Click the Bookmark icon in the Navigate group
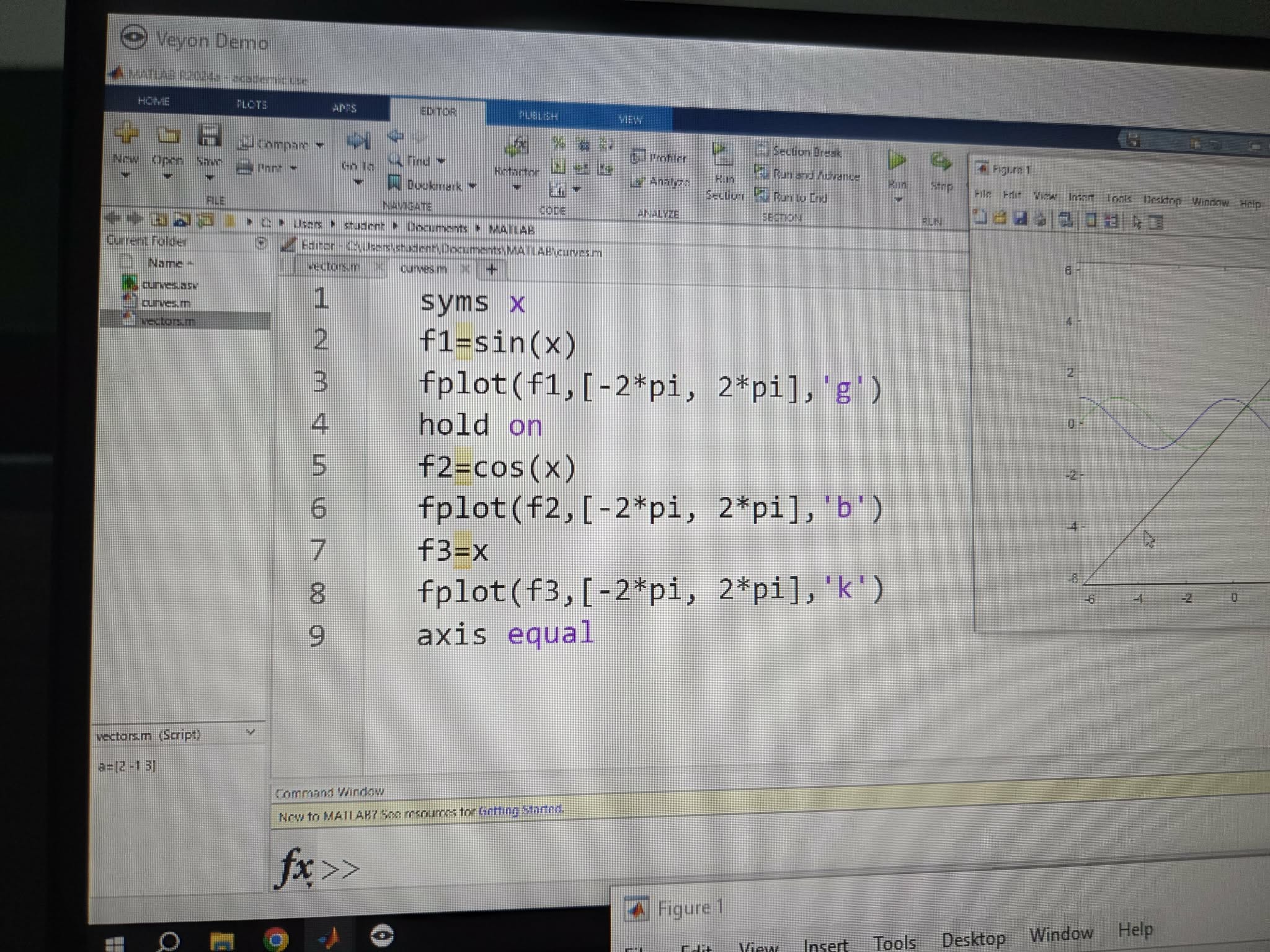This screenshot has height=952, width=1270. pos(394,183)
